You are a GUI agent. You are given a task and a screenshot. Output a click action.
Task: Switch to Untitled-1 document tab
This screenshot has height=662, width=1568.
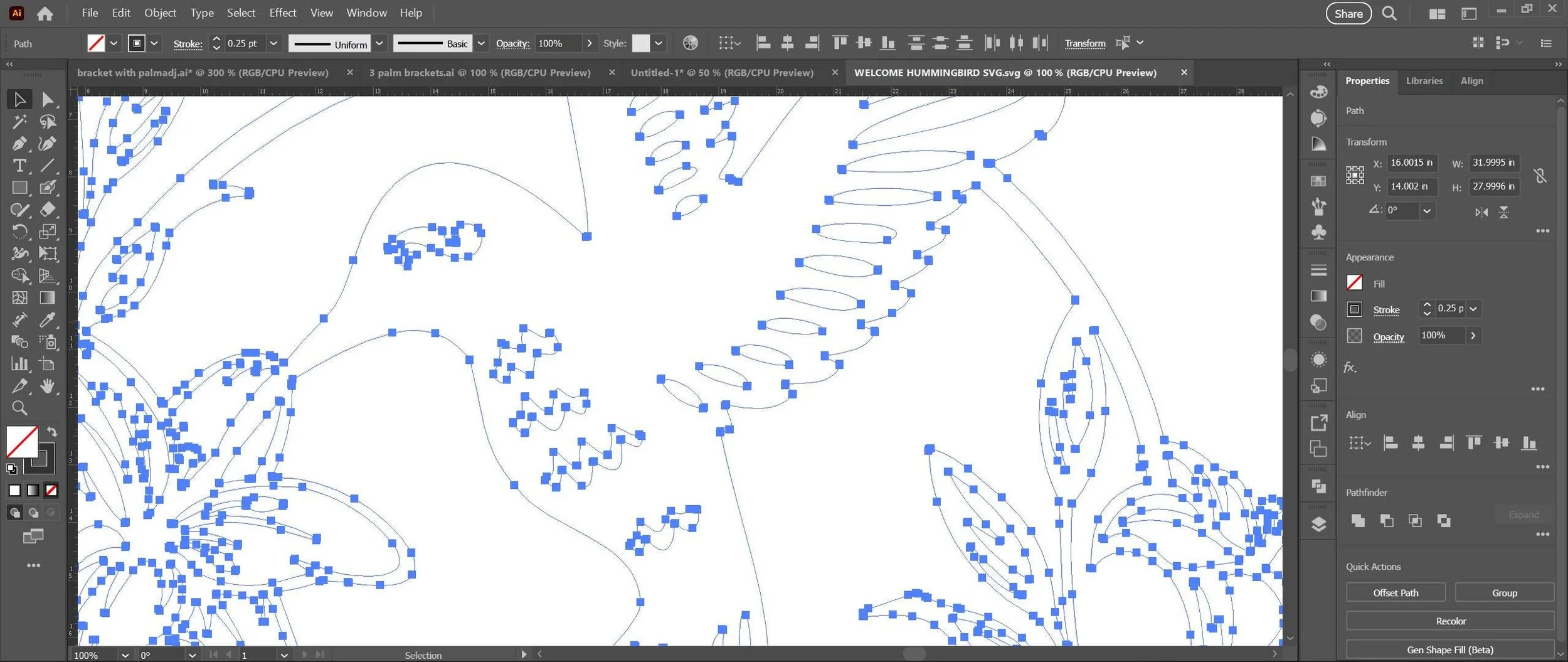pyautogui.click(x=722, y=73)
